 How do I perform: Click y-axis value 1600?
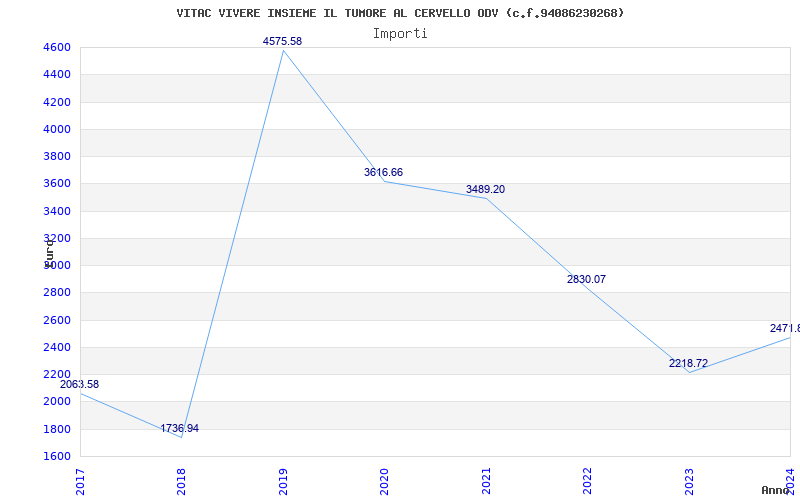click(57, 456)
